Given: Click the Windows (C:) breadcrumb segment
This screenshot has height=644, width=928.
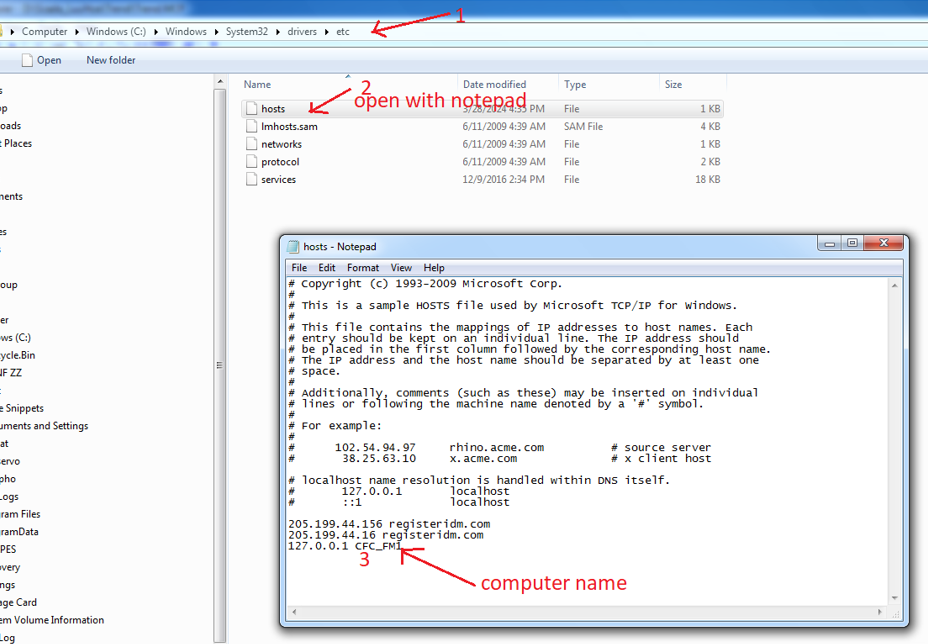Looking at the screenshot, I should [116, 32].
